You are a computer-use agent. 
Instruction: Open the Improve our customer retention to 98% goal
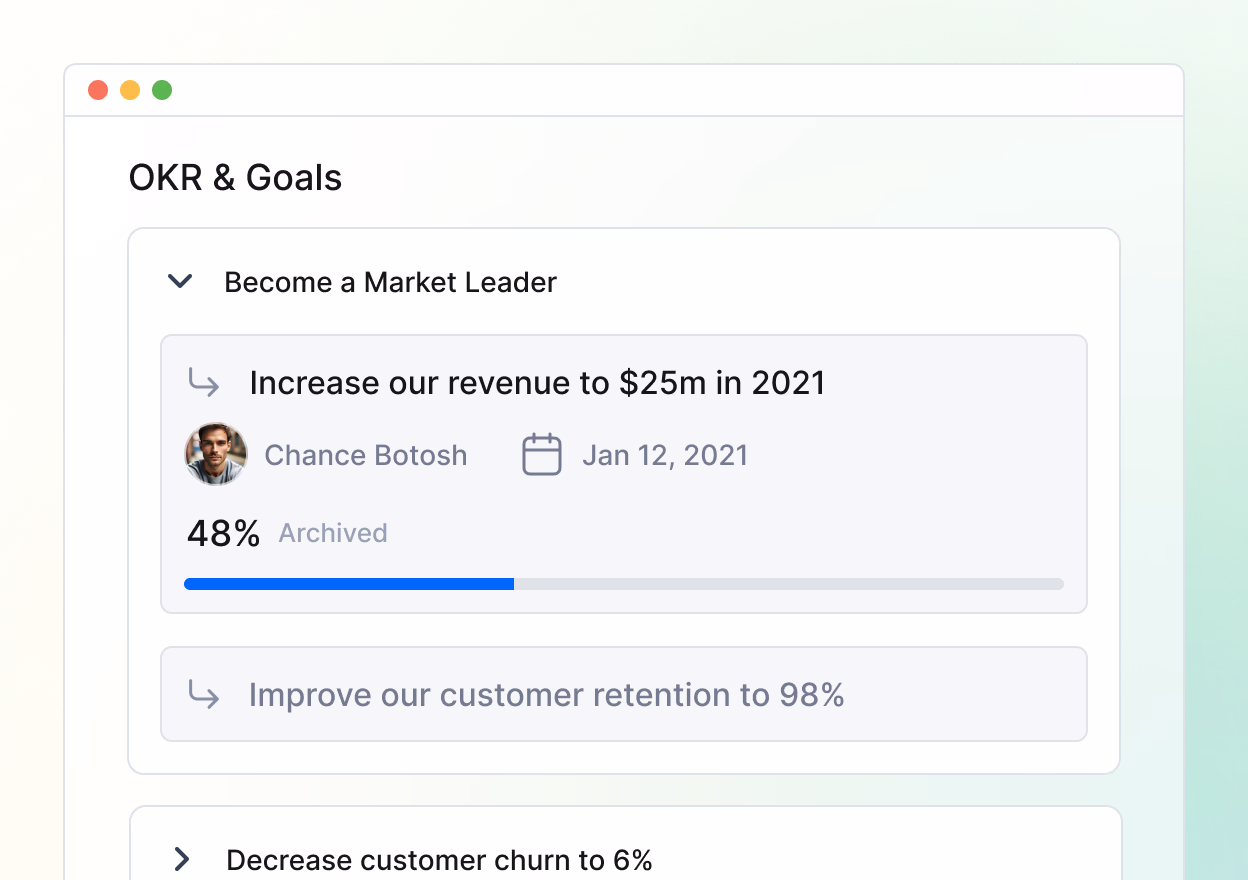click(x=546, y=695)
